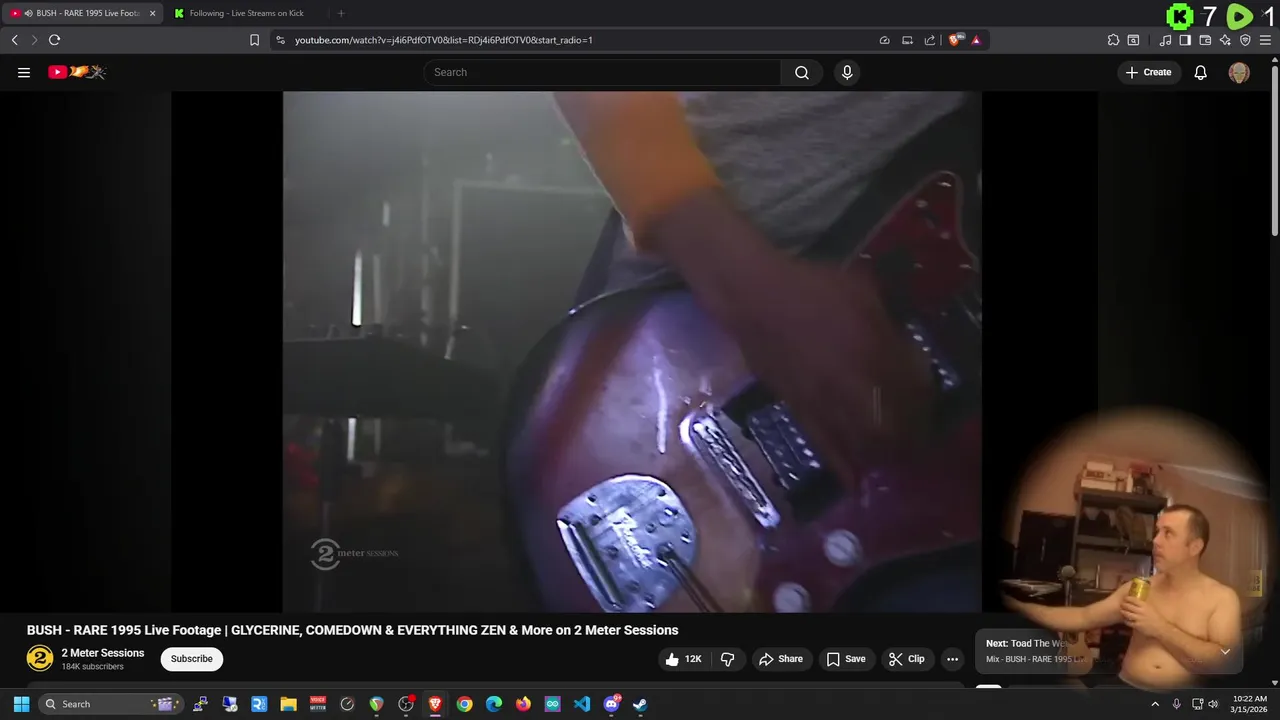The height and width of the screenshot is (720, 1280).
Task: Open Brave VPN shield icon
Action: click(x=1245, y=40)
